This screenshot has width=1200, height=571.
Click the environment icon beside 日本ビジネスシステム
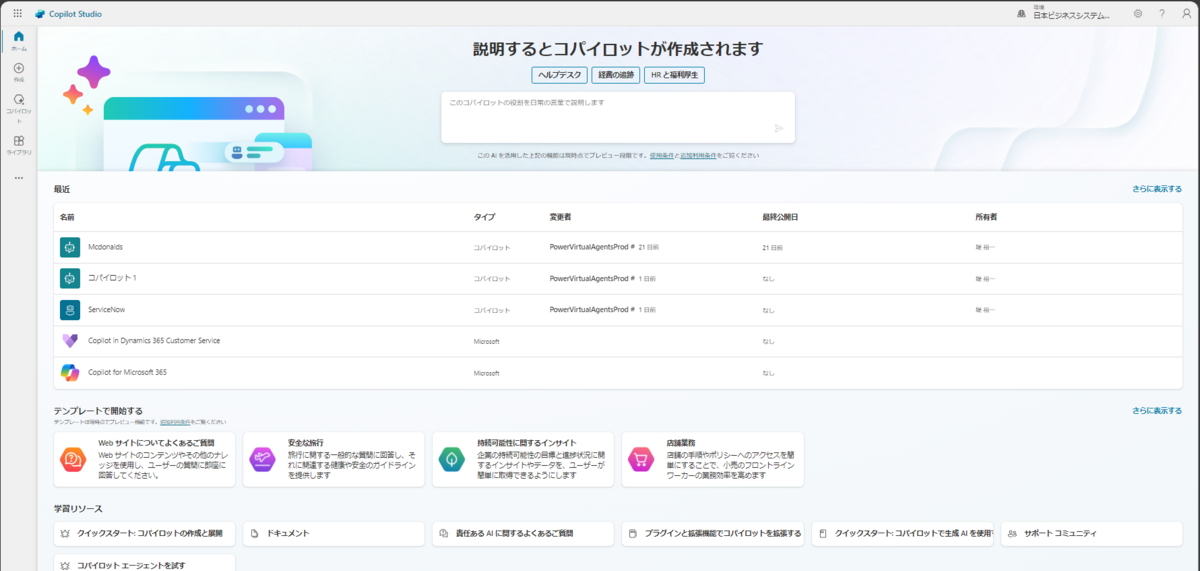click(1021, 14)
